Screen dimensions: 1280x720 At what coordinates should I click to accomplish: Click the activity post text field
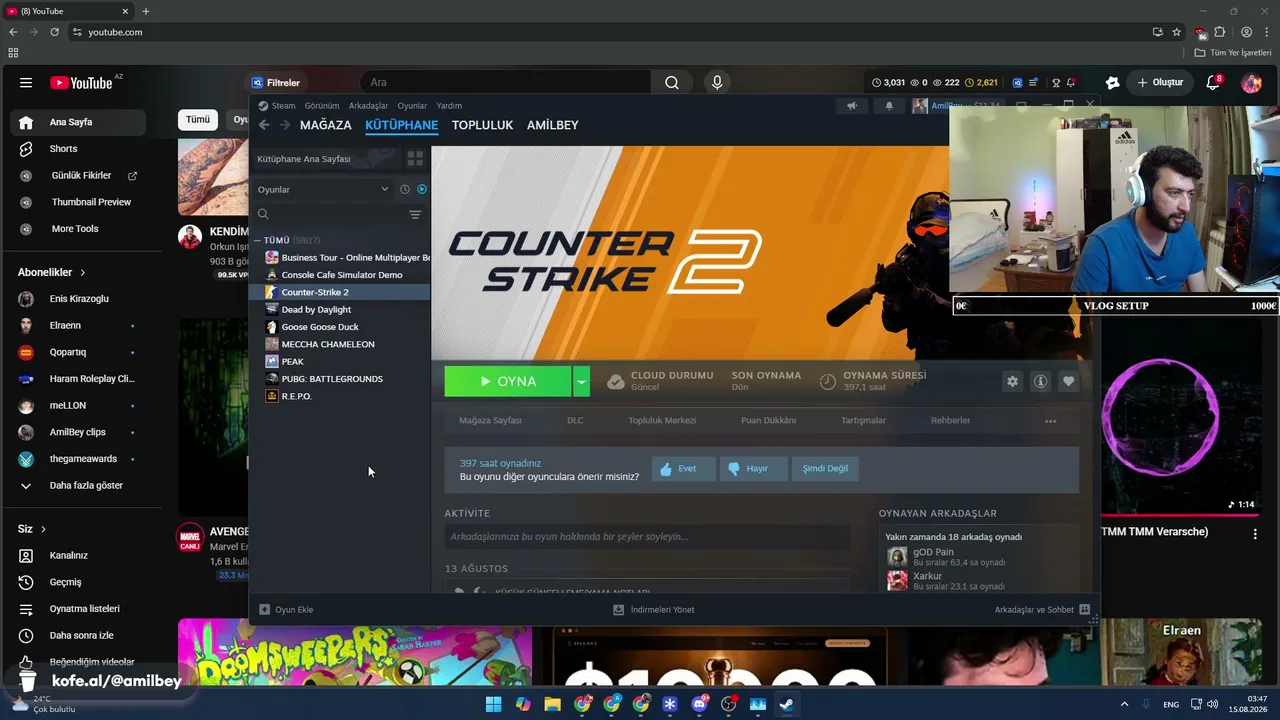(647, 537)
